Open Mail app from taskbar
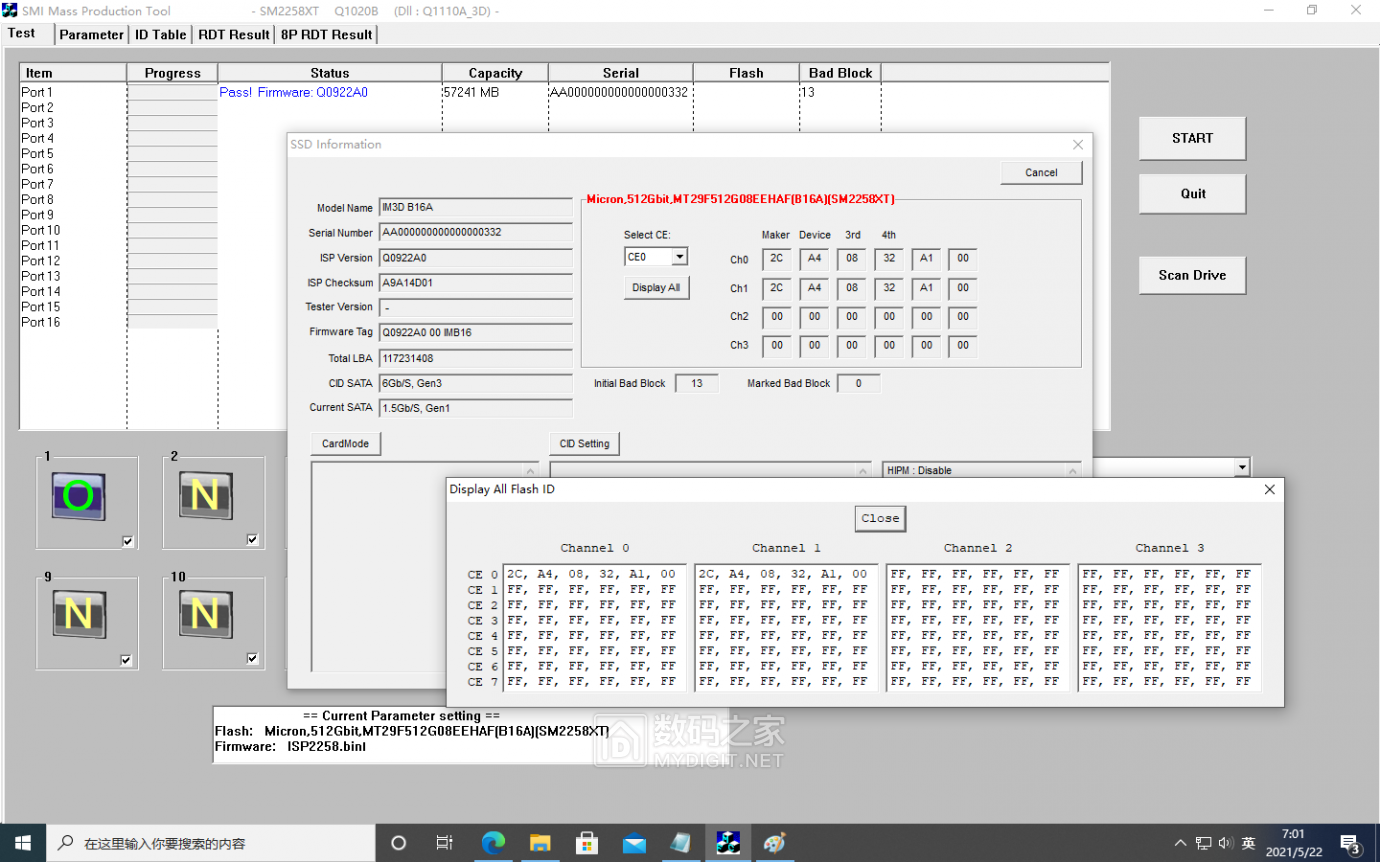 pos(634,843)
